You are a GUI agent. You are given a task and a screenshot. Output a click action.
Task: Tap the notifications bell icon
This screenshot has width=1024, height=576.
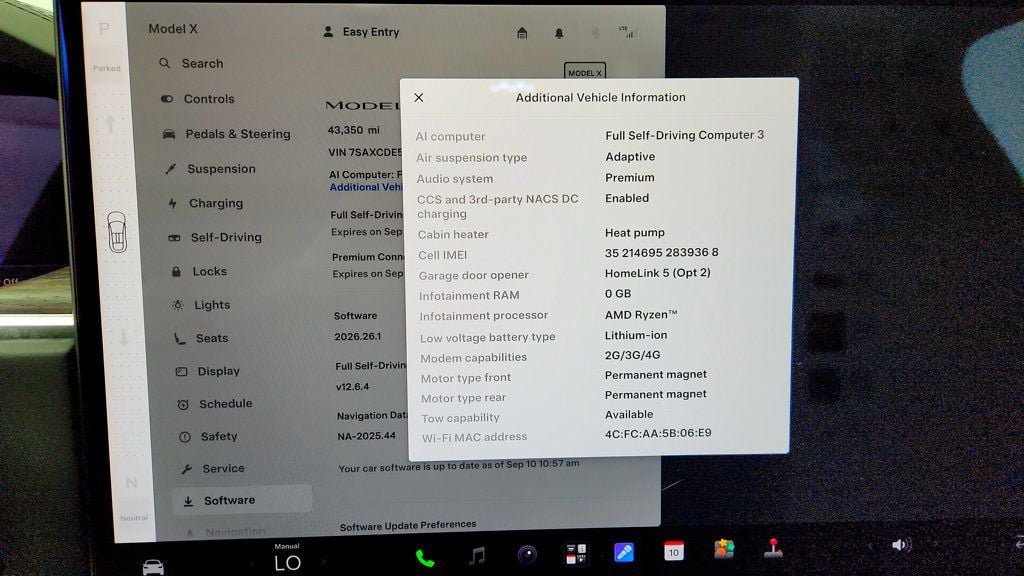pyautogui.click(x=559, y=33)
